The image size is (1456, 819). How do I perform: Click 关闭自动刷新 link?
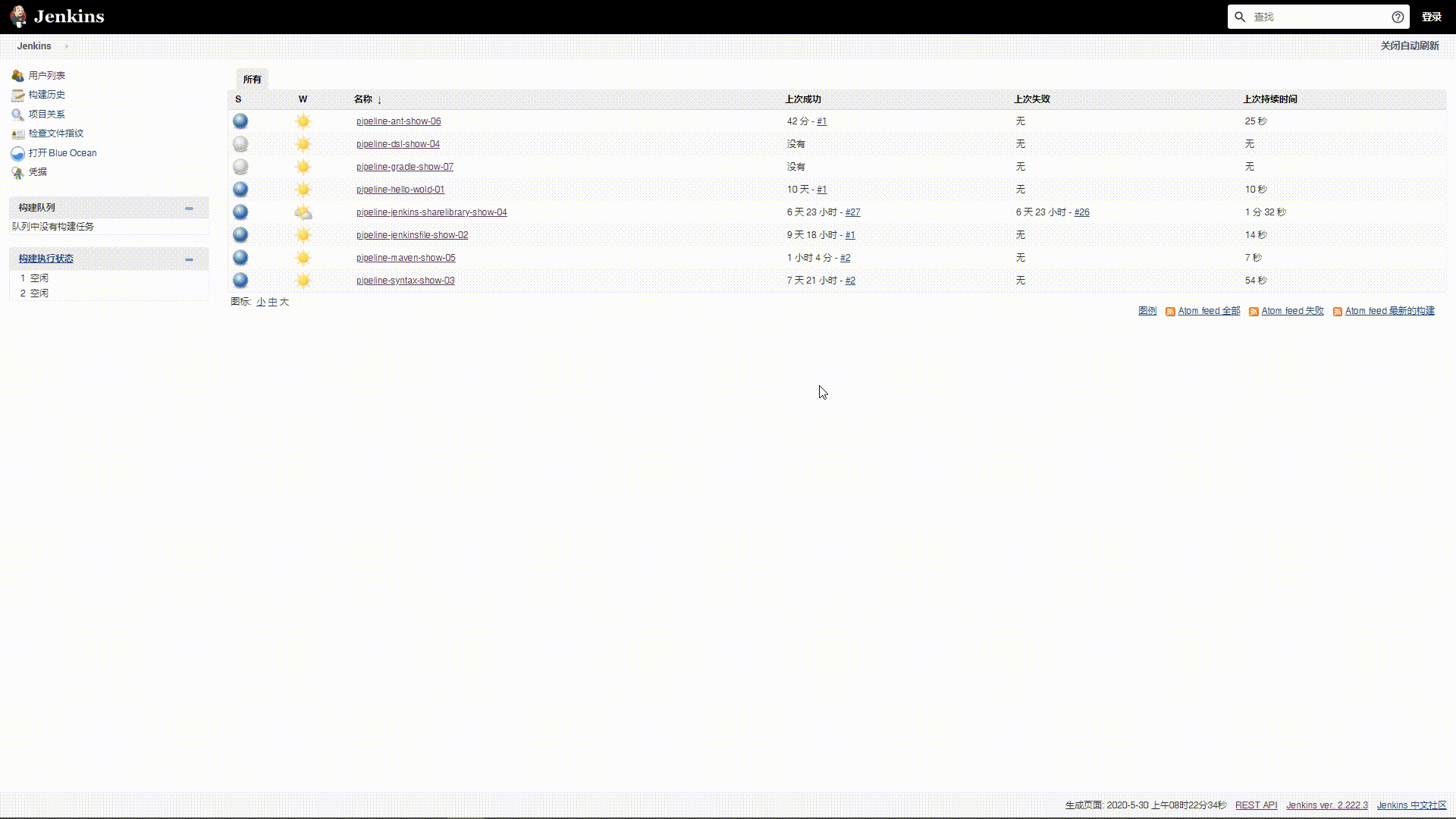click(x=1410, y=46)
